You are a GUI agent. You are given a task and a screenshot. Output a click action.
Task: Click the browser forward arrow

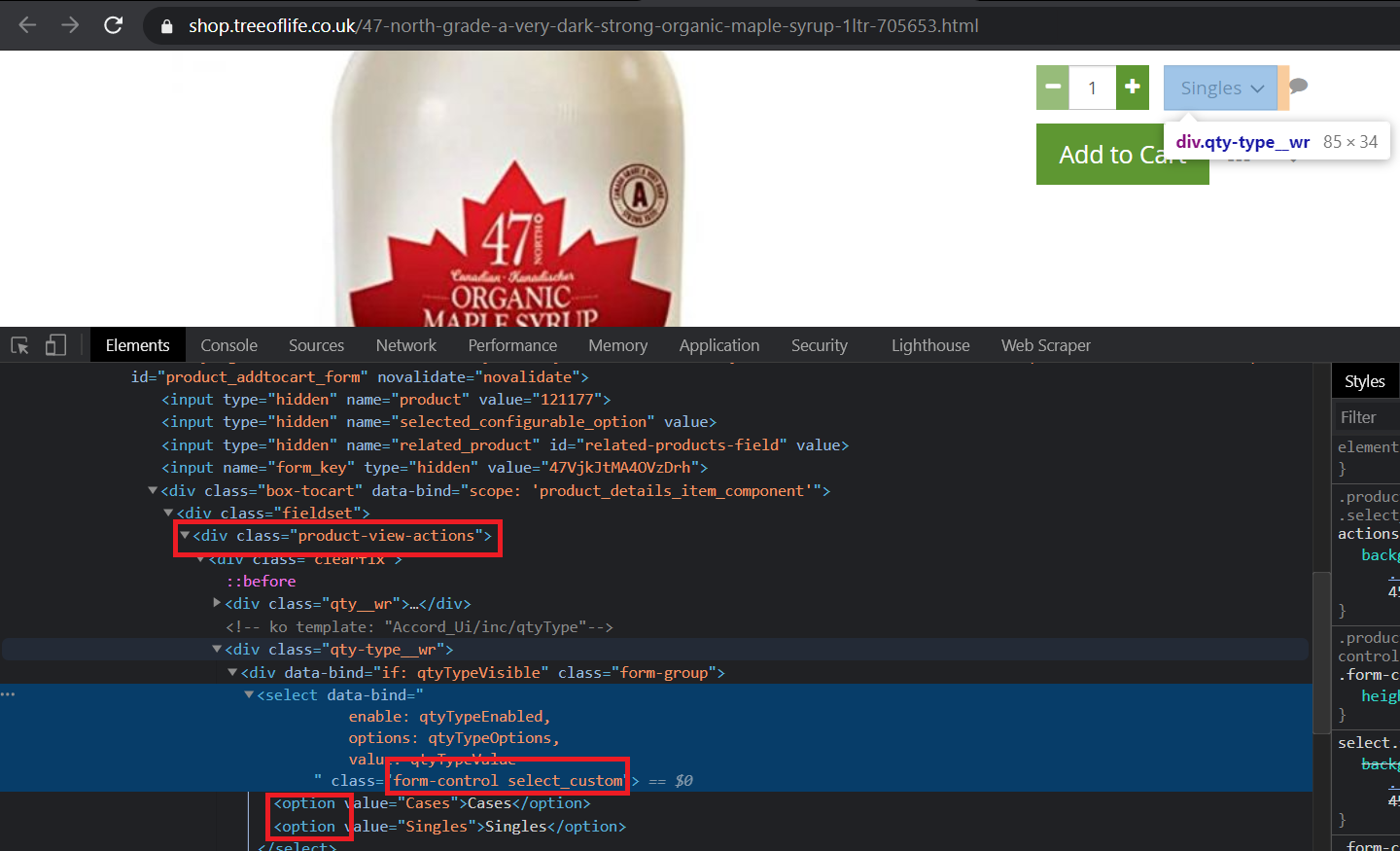[70, 25]
